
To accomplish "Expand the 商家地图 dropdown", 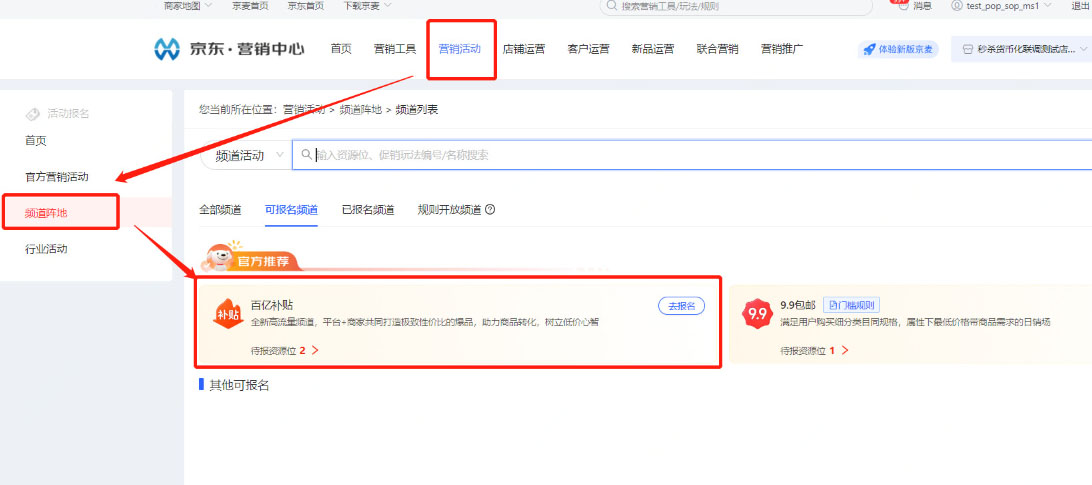I will click(188, 6).
